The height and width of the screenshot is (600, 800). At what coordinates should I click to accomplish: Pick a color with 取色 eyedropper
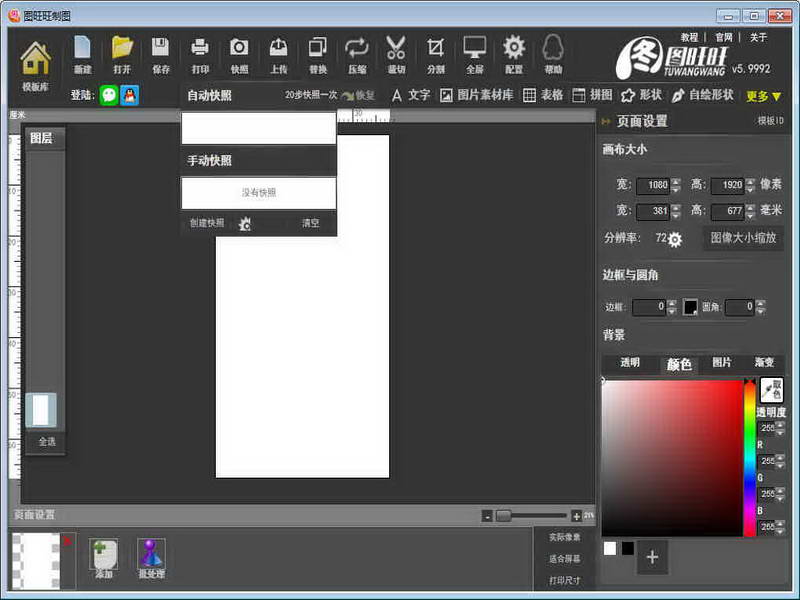click(771, 390)
